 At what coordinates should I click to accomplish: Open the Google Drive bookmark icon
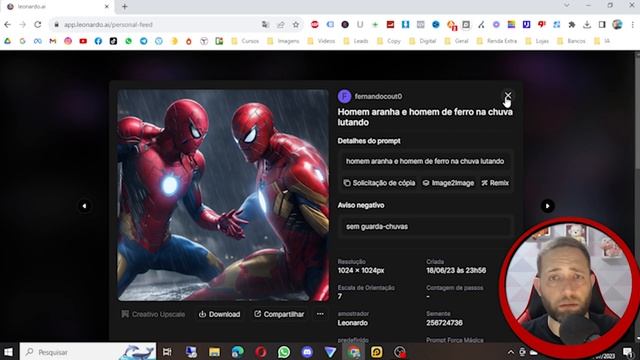[x=7, y=41]
